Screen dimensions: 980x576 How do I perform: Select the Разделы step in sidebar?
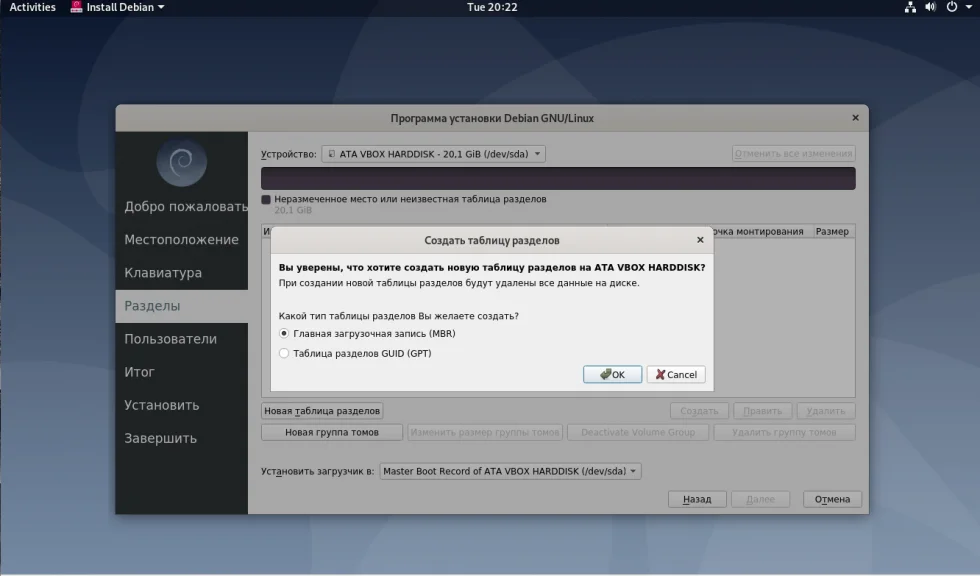point(181,306)
